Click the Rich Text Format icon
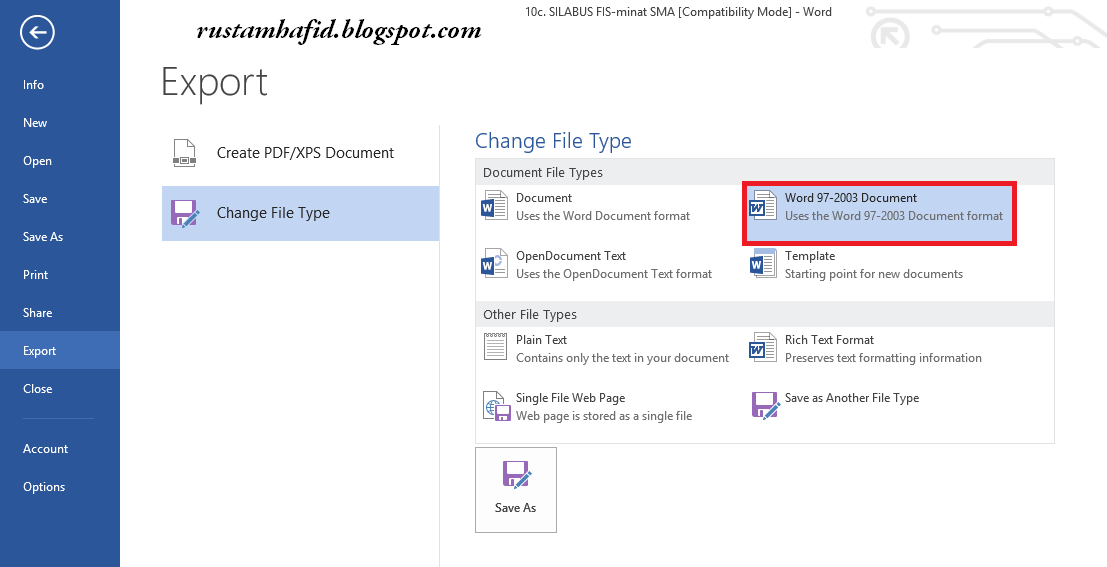1107x567 pixels. 763,347
